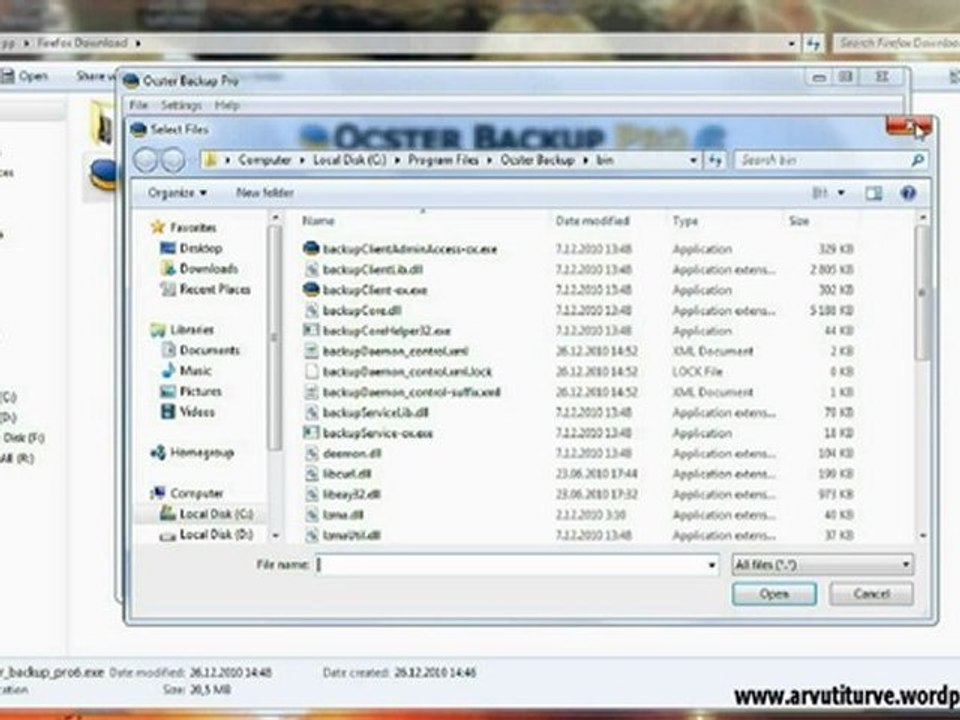
Task: Click the Desktop icon under Favorites
Action: pyautogui.click(x=167, y=248)
